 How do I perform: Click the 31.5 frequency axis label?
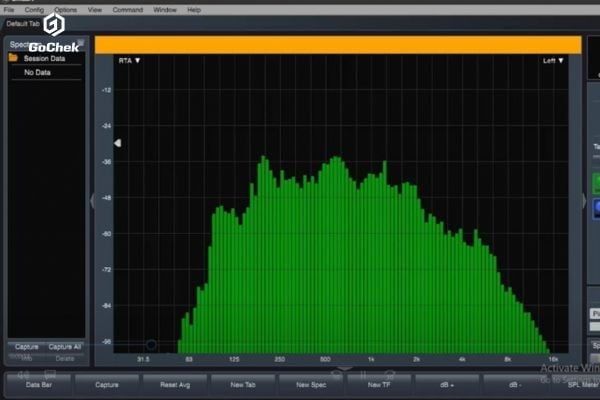click(143, 359)
